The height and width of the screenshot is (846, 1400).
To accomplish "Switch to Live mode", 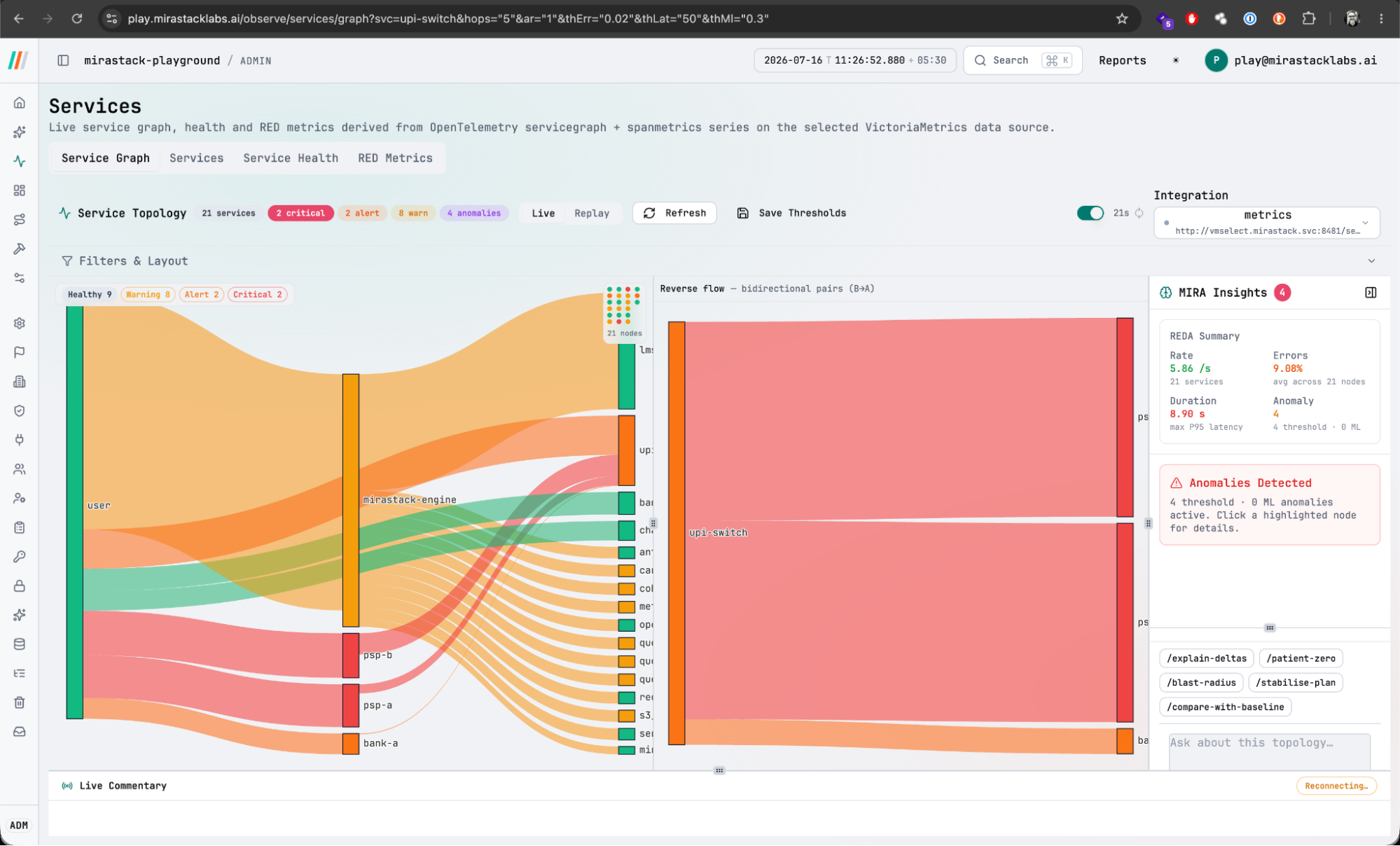I will pos(543,213).
